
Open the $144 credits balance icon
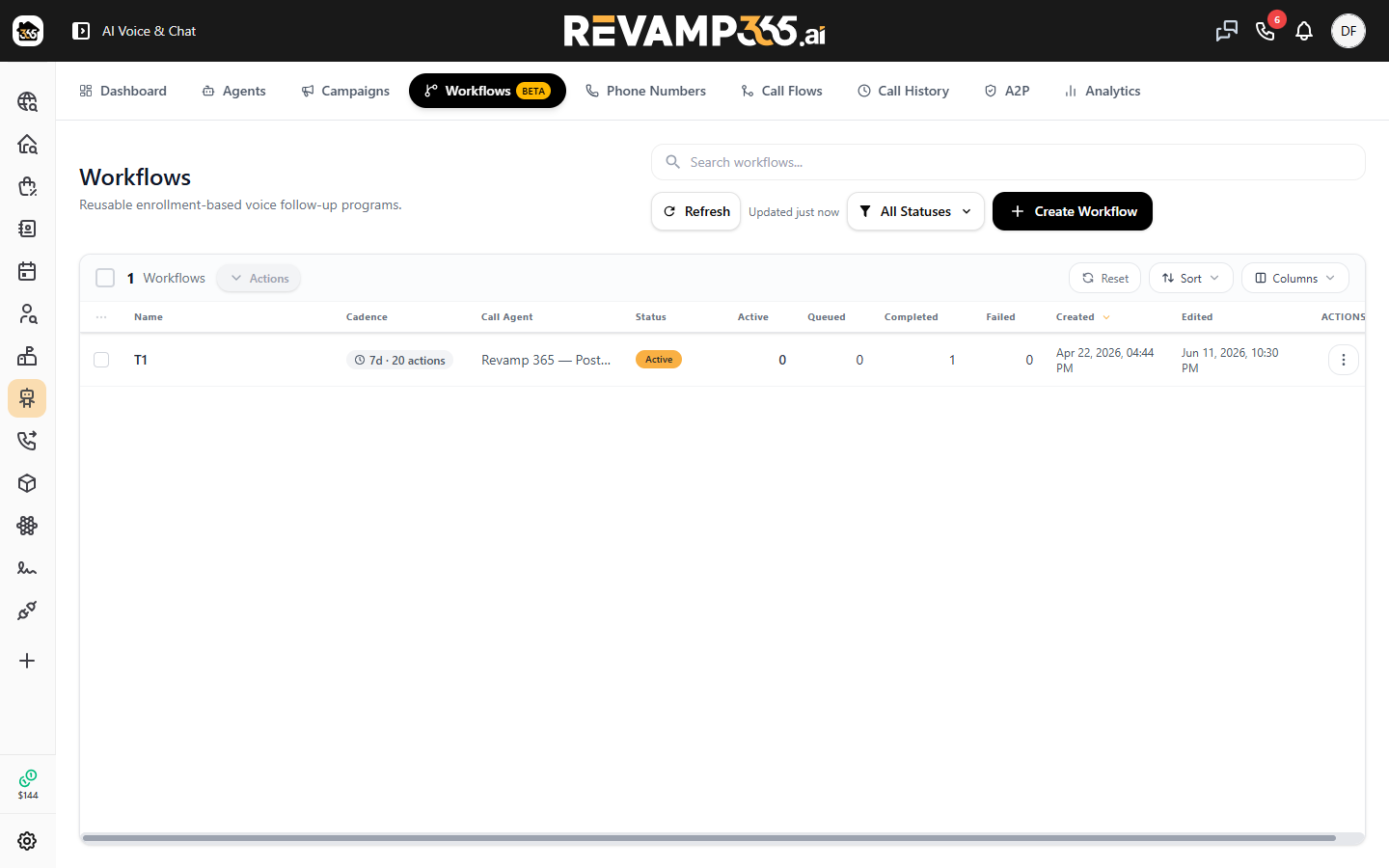point(28,784)
